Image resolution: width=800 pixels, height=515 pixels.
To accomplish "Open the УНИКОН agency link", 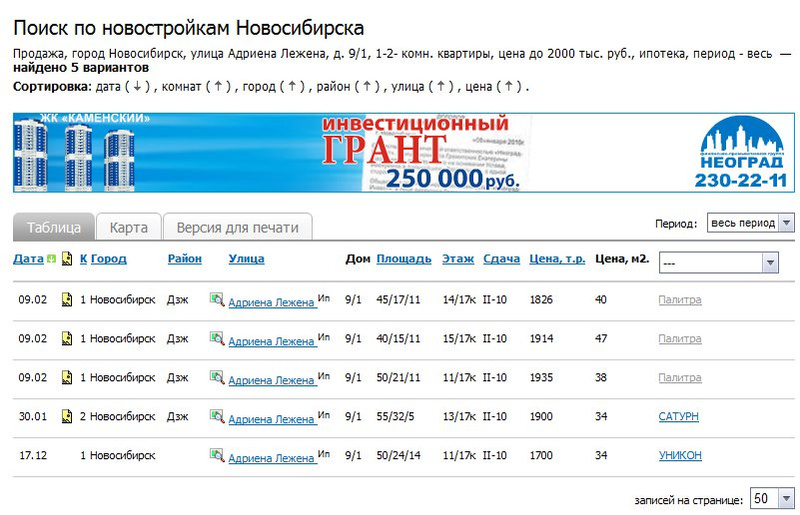I will click(680, 455).
